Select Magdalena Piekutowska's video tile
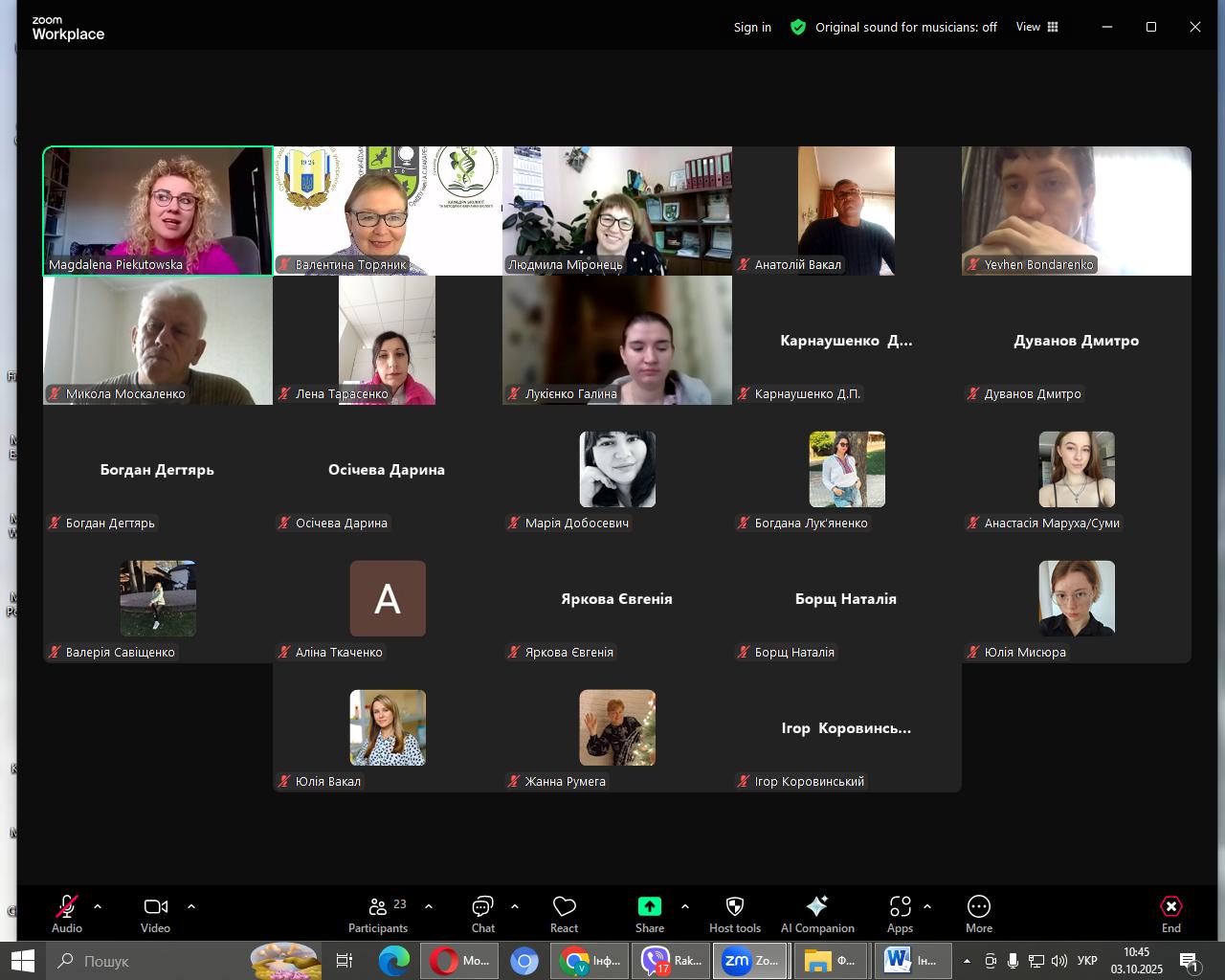 pos(158,211)
